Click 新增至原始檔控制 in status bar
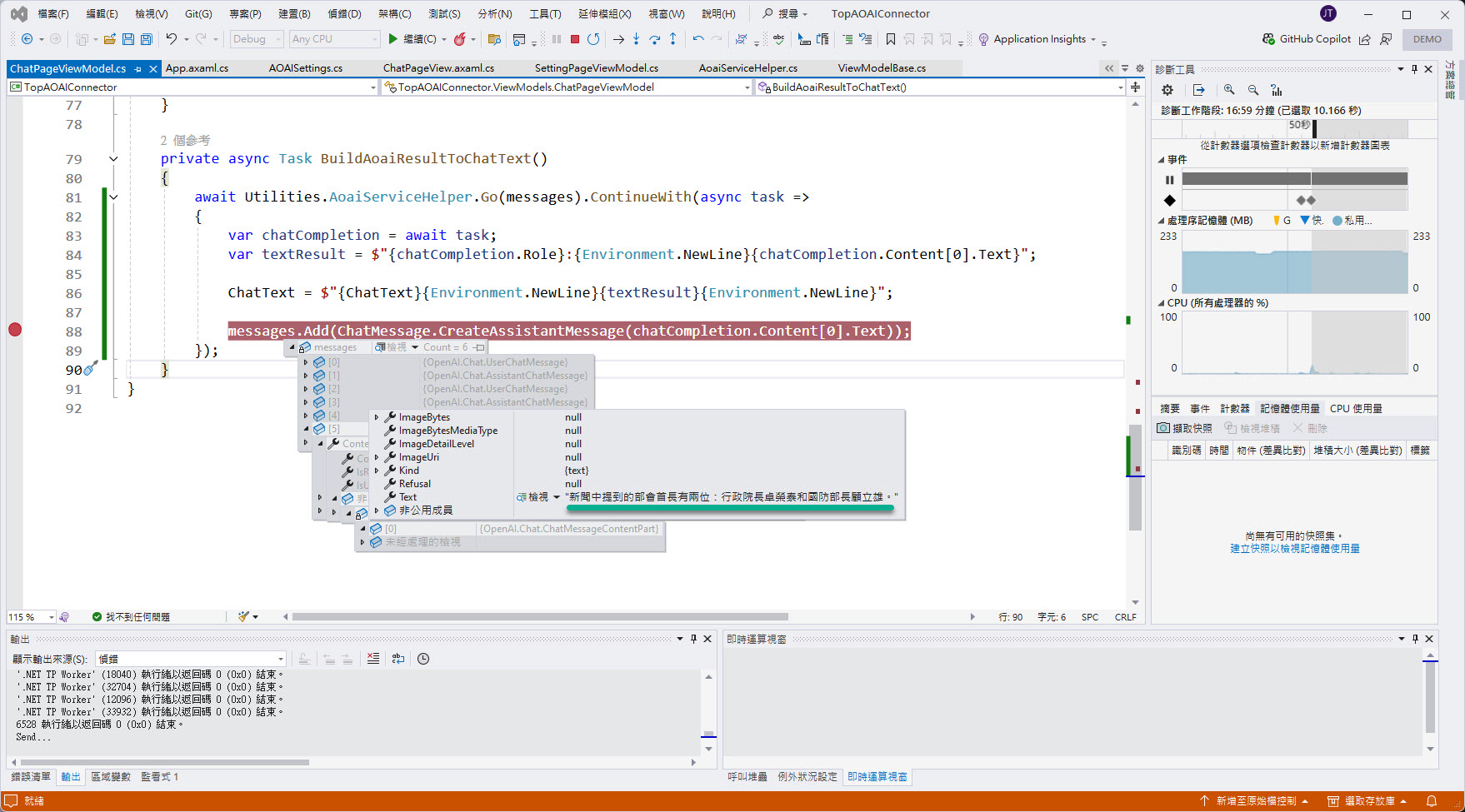The image size is (1465, 812). click(1256, 801)
